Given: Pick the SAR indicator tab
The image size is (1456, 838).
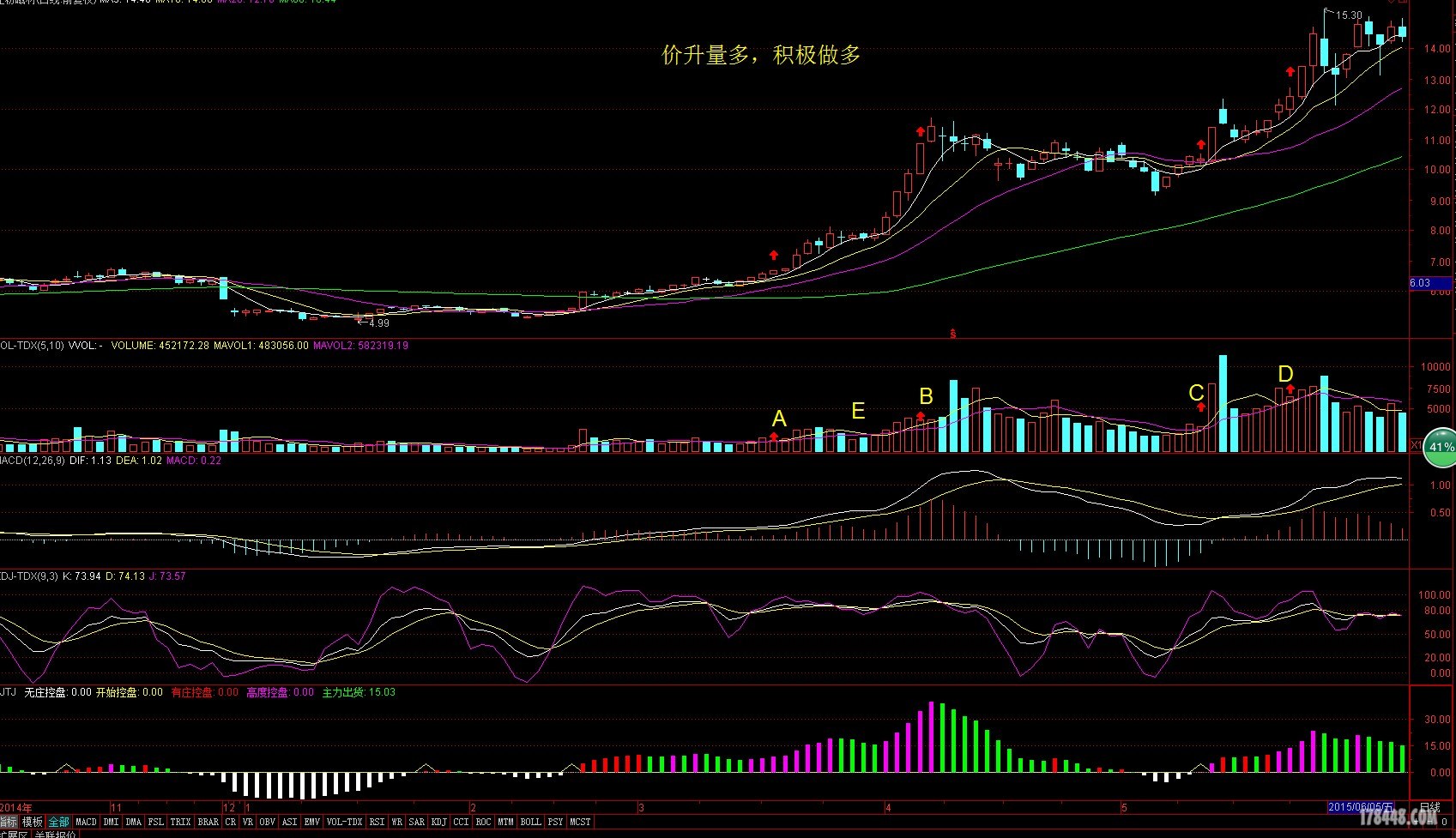Looking at the screenshot, I should 417,822.
